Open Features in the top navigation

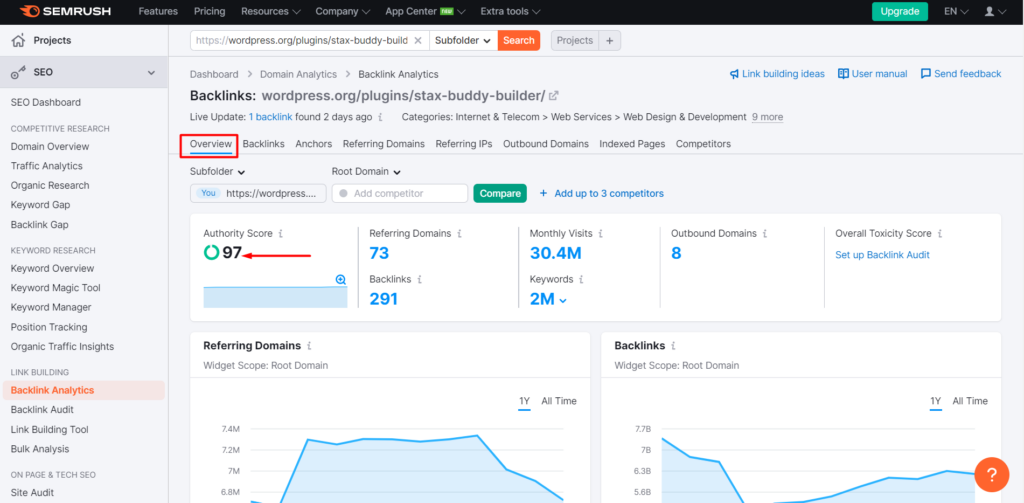tap(158, 11)
